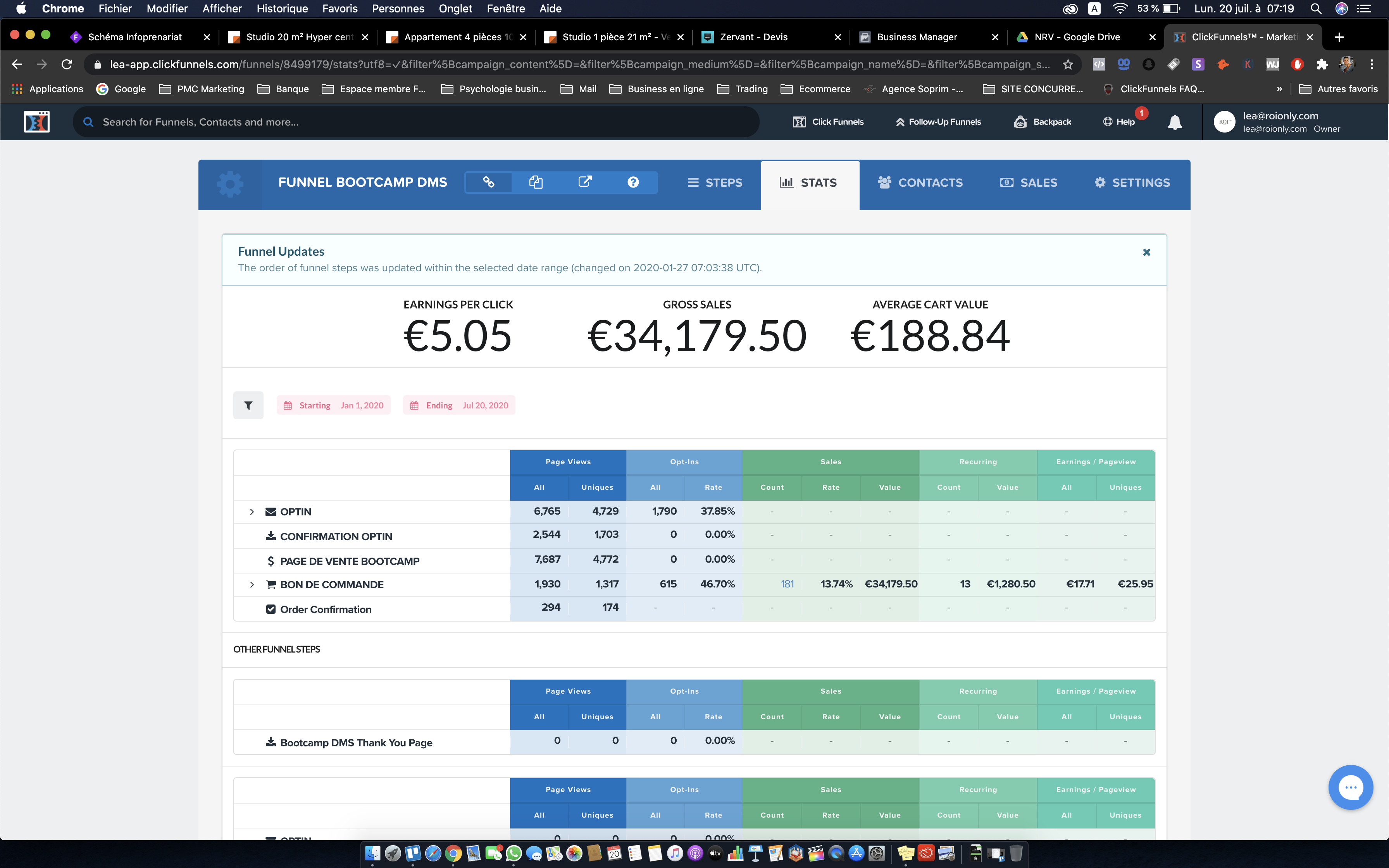The width and height of the screenshot is (1389, 868).
Task: Click the browser address bar URL
Action: pos(580,64)
